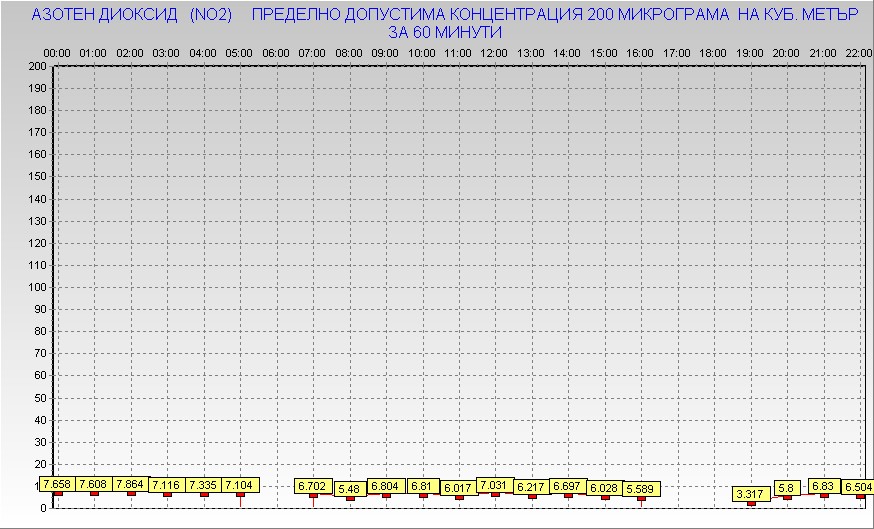The image size is (874, 529).
Task: Click the 12:00 time axis label
Action: (x=494, y=52)
